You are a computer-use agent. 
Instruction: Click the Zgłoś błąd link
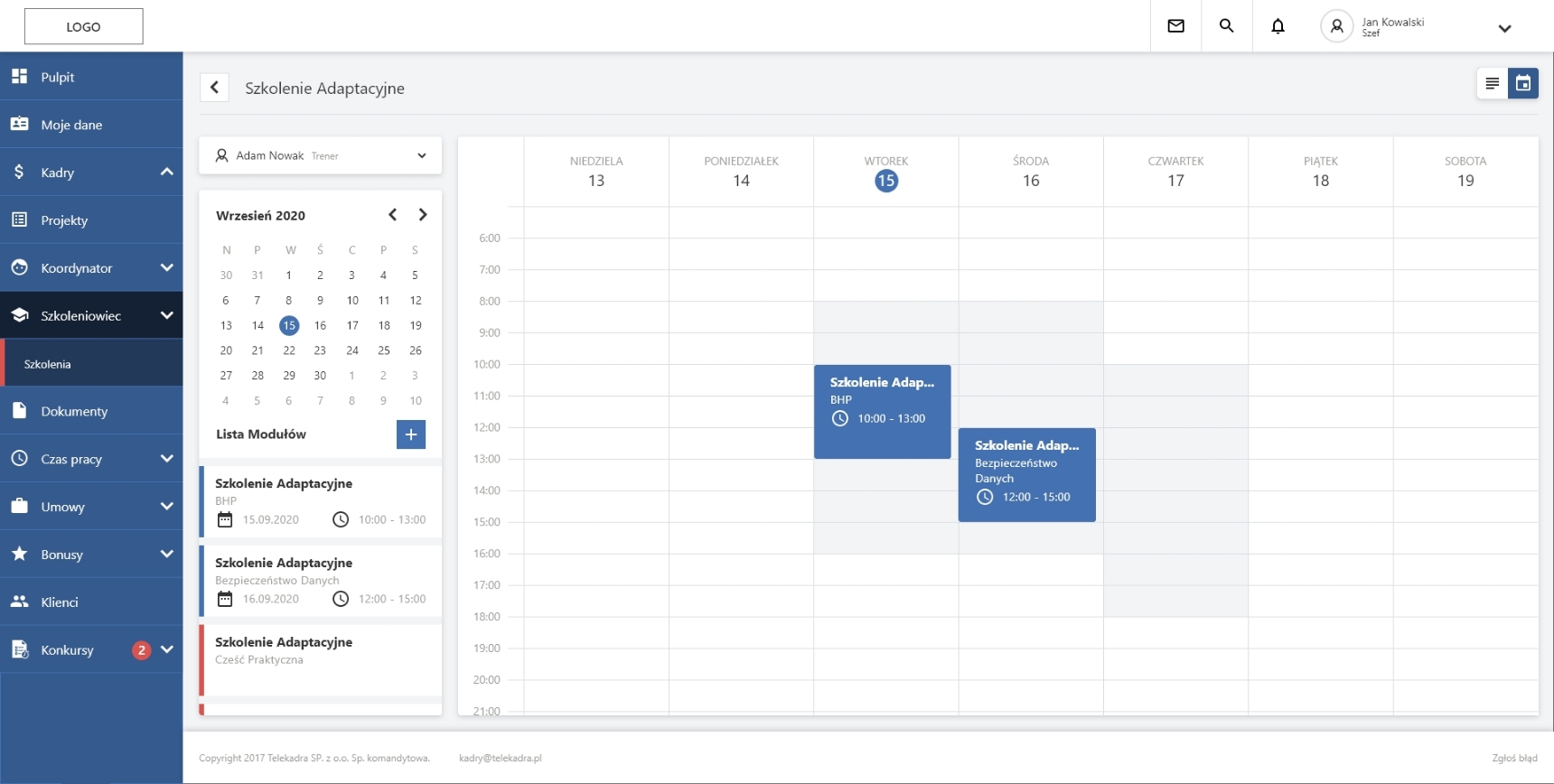point(1514,758)
